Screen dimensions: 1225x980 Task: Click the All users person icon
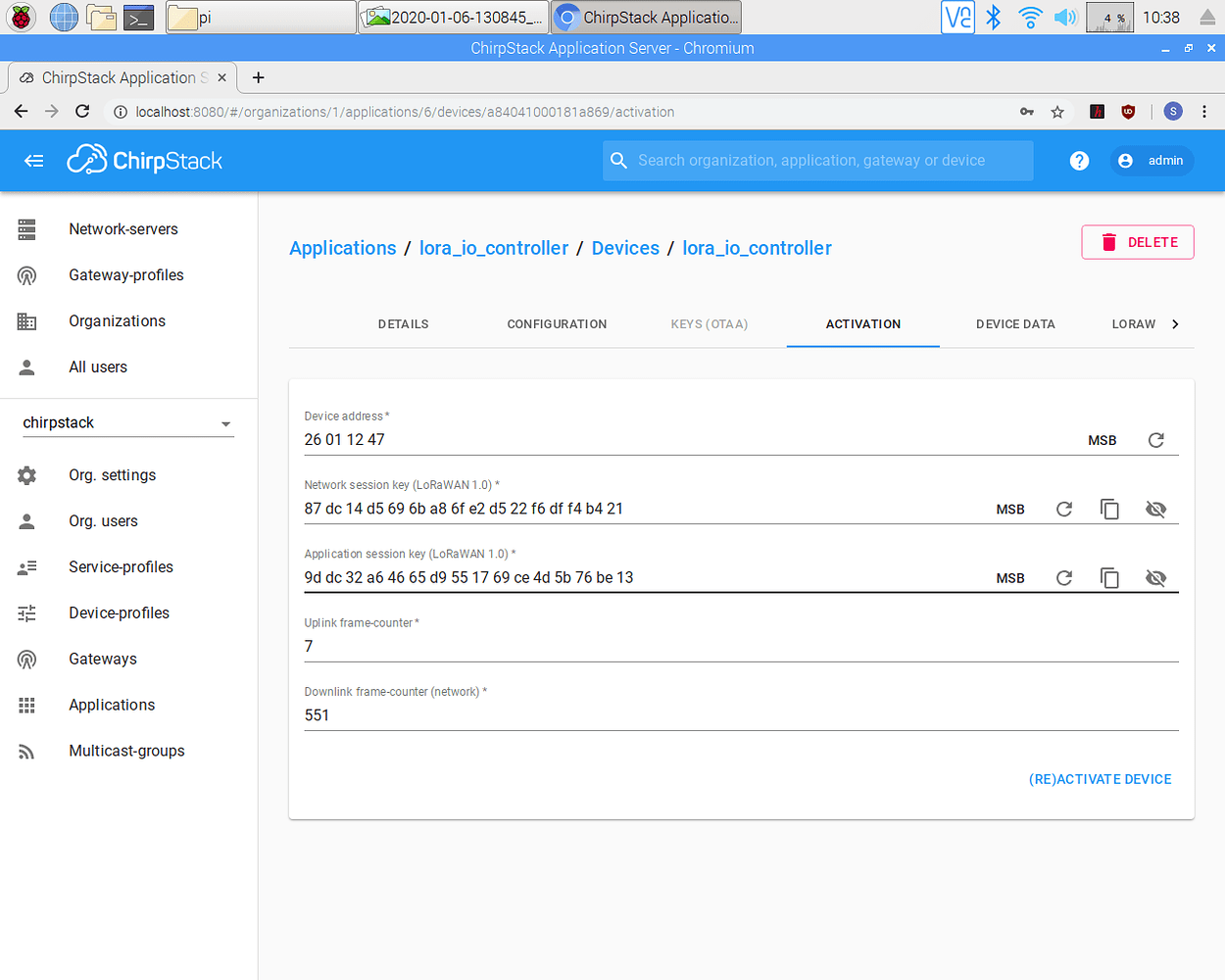coord(27,367)
